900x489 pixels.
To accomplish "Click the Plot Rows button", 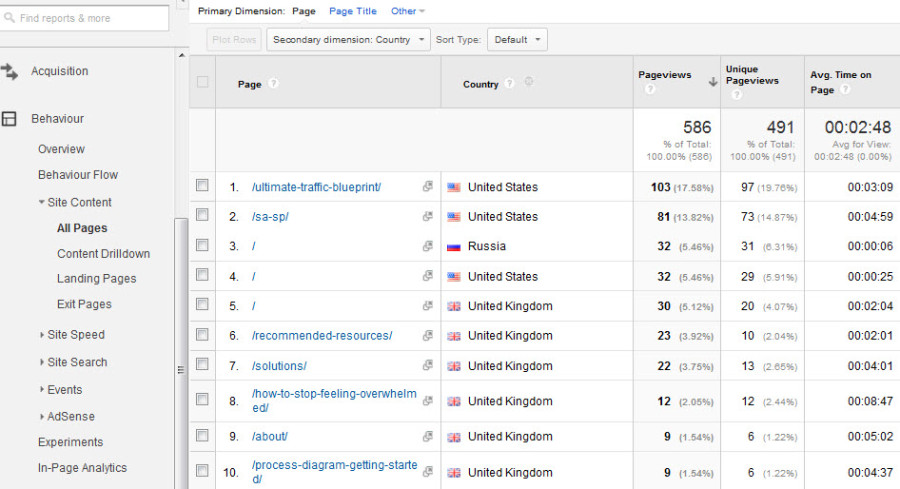I will click(x=234, y=40).
